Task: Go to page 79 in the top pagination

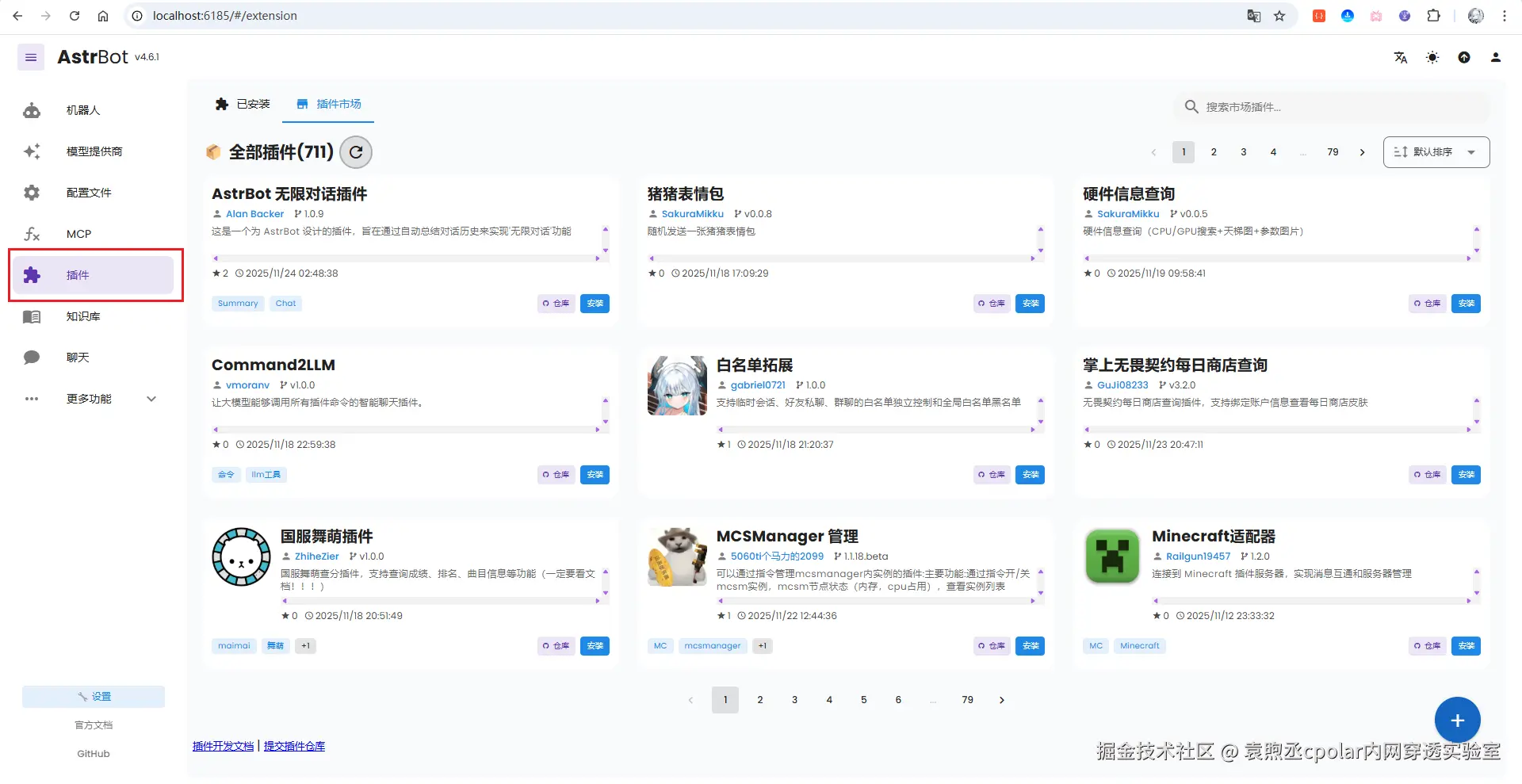Action: 1333,152
